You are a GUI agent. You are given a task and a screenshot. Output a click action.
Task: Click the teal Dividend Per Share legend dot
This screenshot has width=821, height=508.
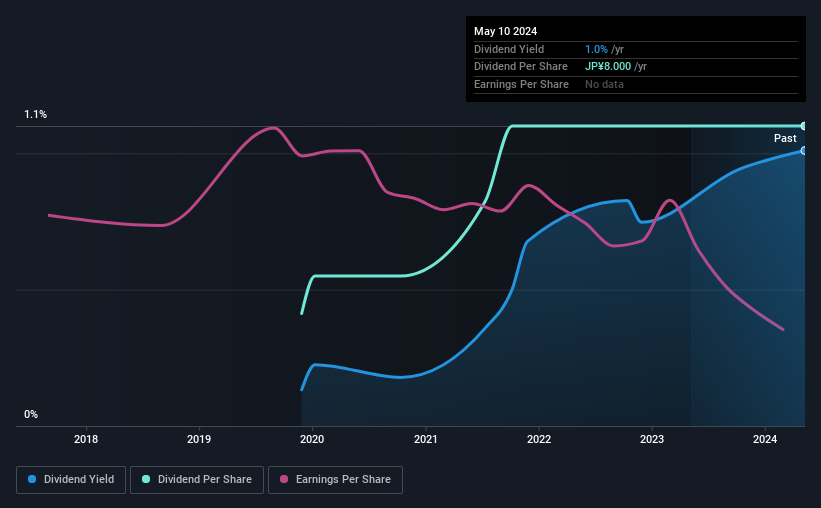(146, 479)
